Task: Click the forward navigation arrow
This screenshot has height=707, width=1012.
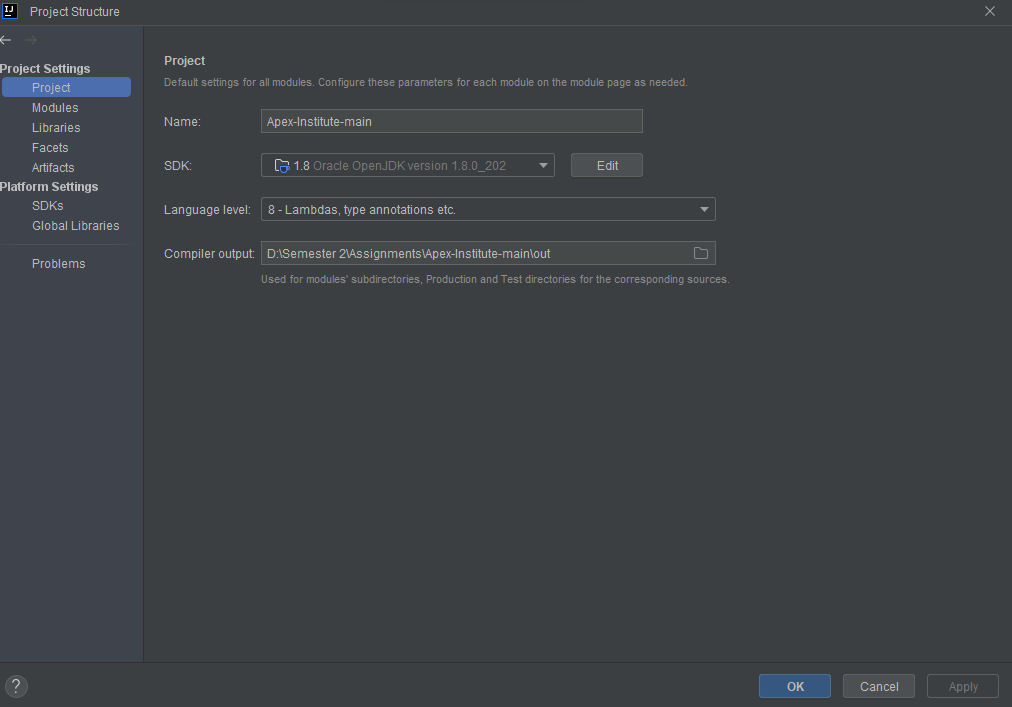Action: click(30, 41)
